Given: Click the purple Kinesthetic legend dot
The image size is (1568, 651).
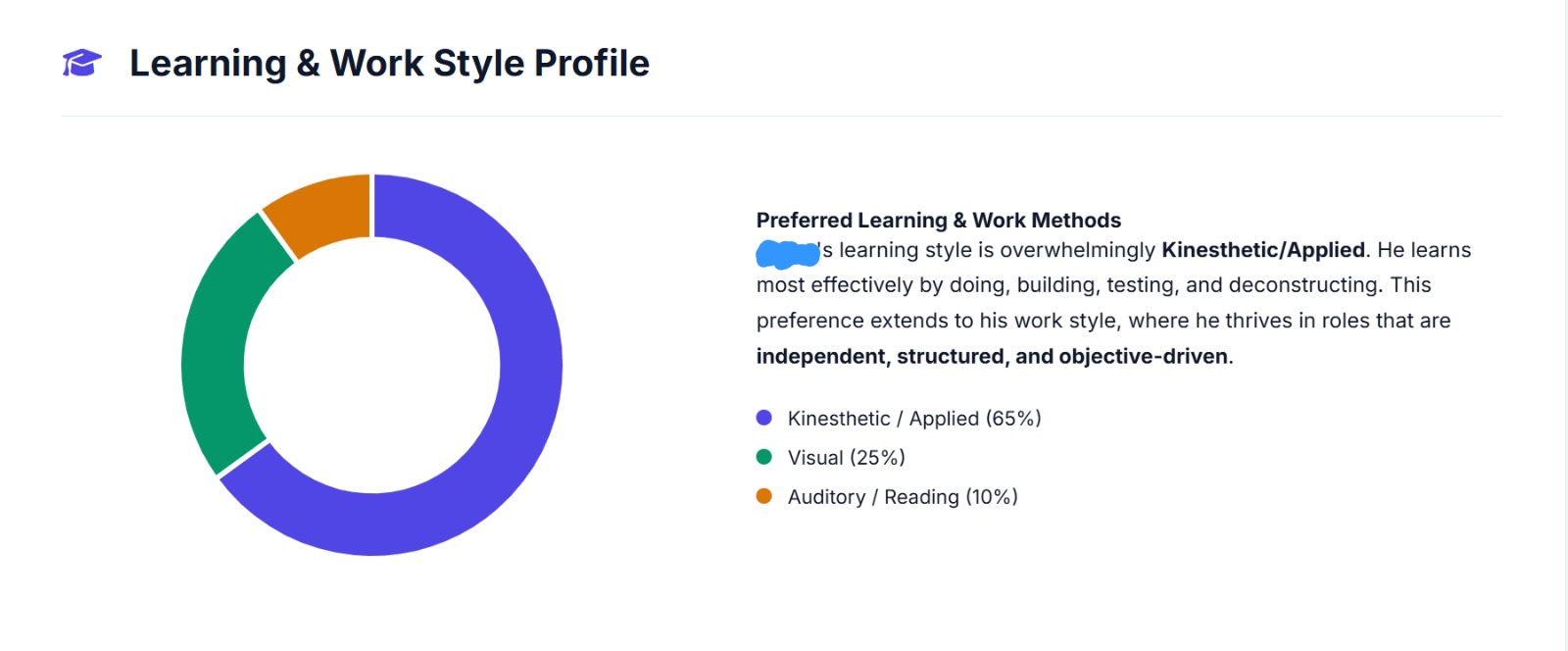Looking at the screenshot, I should click(764, 418).
